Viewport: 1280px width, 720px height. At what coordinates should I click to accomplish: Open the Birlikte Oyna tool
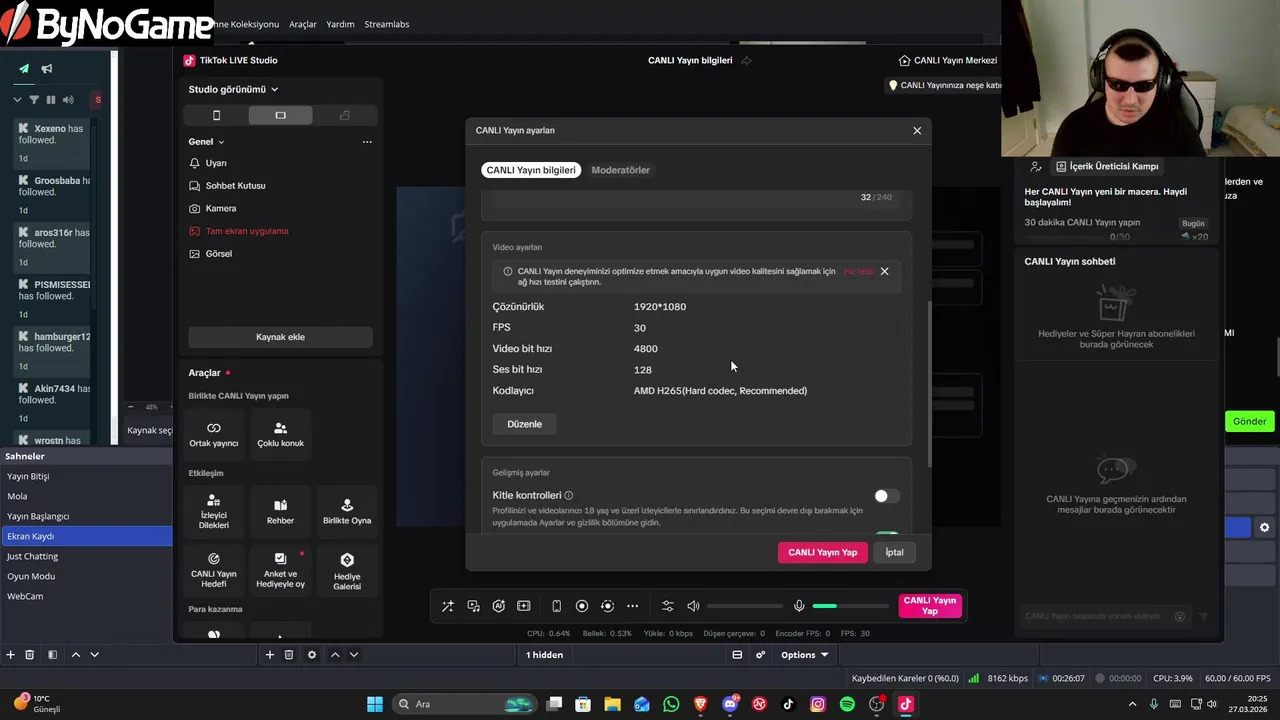pos(347,511)
